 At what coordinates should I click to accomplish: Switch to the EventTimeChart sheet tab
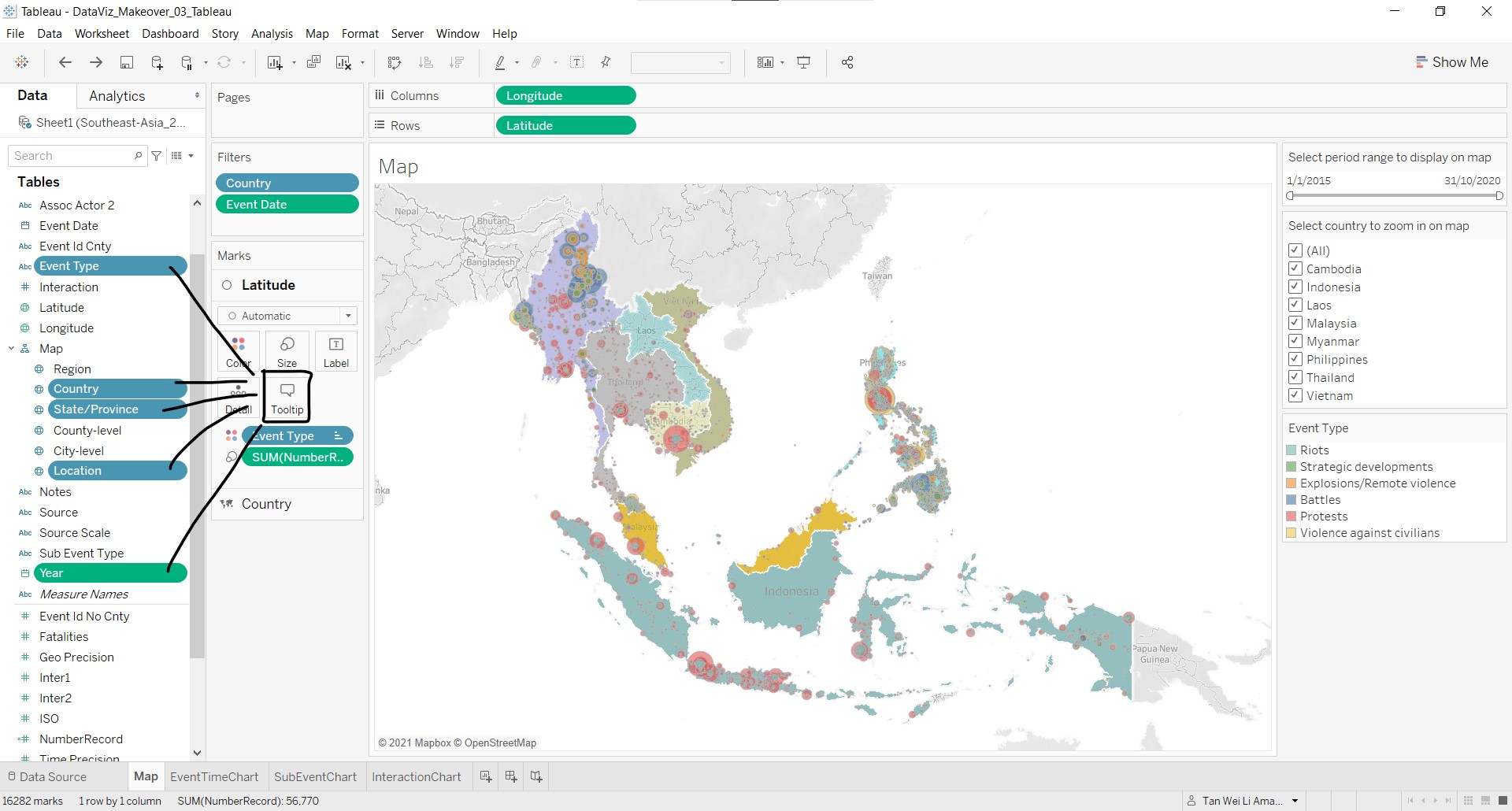tap(214, 776)
